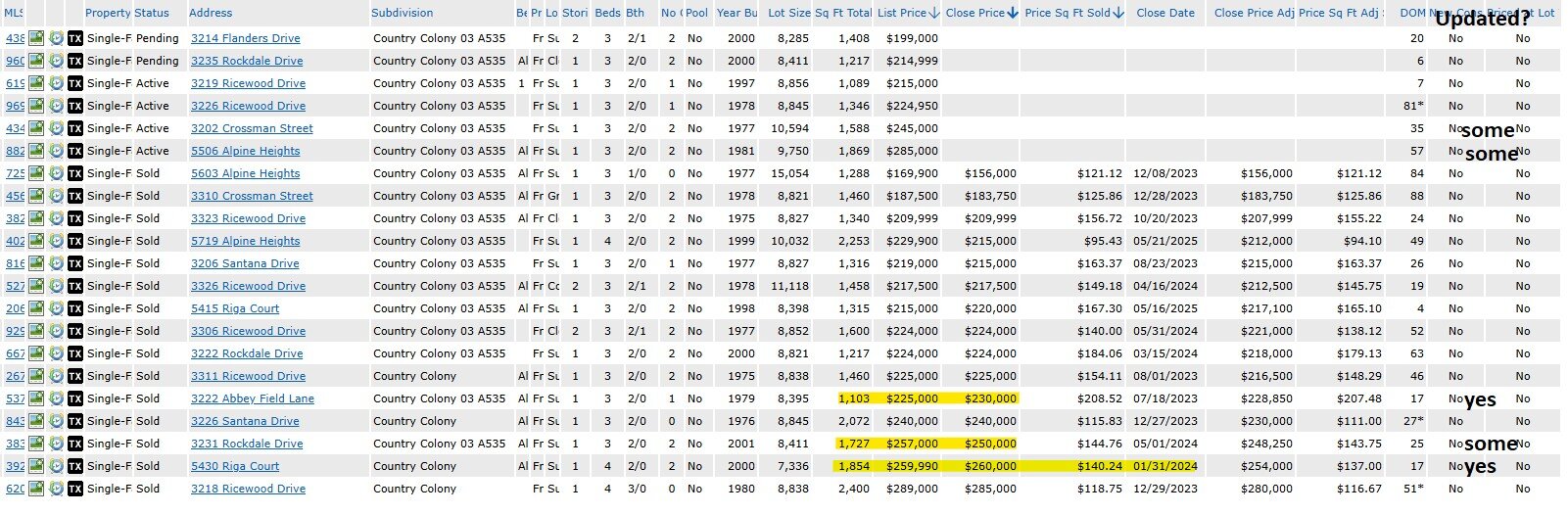Click TX icon in 3226 Ricewood Drive row
The width and height of the screenshot is (1568, 515).
[74, 106]
